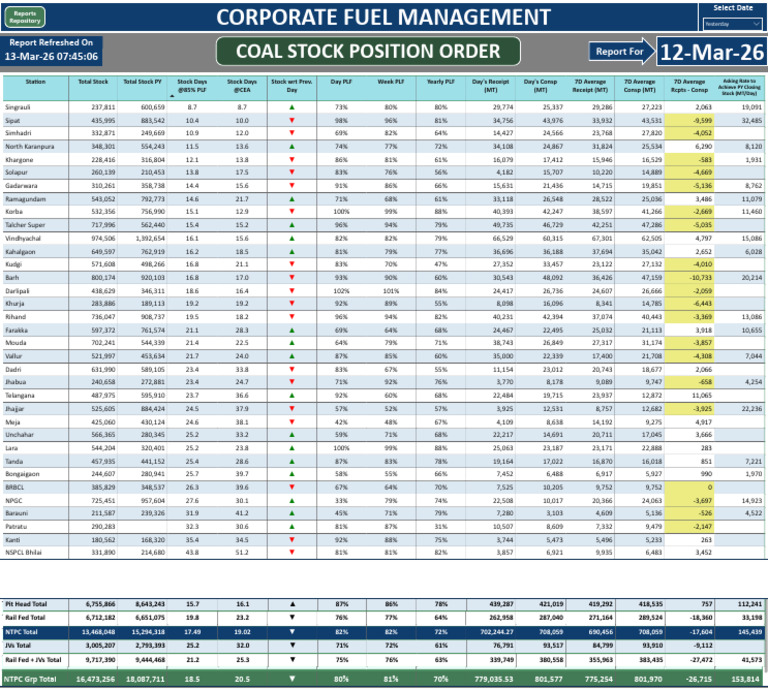Image resolution: width=768 pixels, height=690 pixels.
Task: Open the Select Date dropdown
Action: pyautogui.click(x=732, y=24)
